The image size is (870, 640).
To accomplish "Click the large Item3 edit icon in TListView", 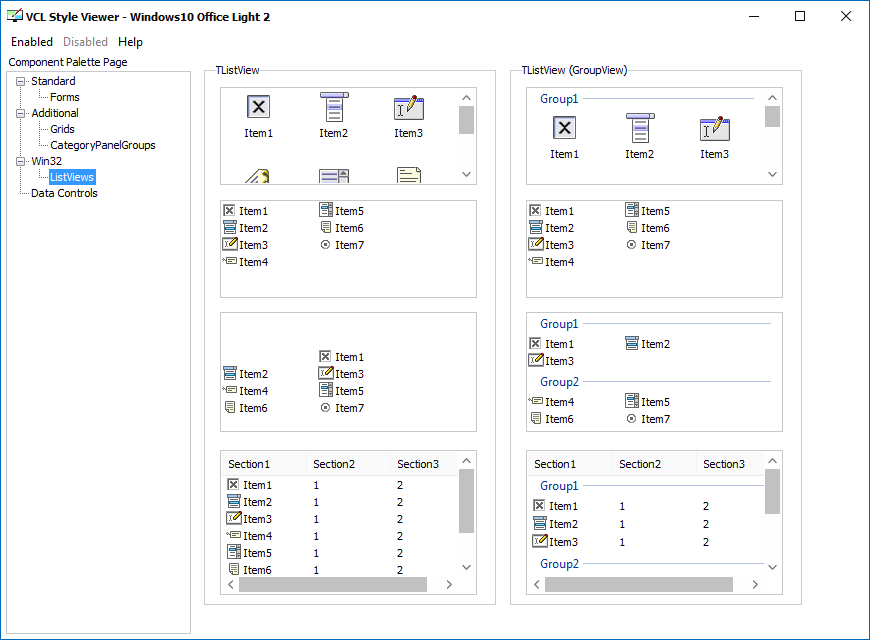I will pyautogui.click(x=409, y=107).
